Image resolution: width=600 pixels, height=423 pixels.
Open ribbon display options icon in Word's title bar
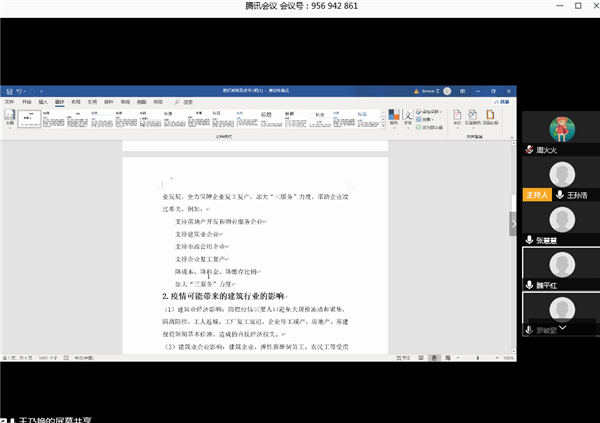click(463, 91)
